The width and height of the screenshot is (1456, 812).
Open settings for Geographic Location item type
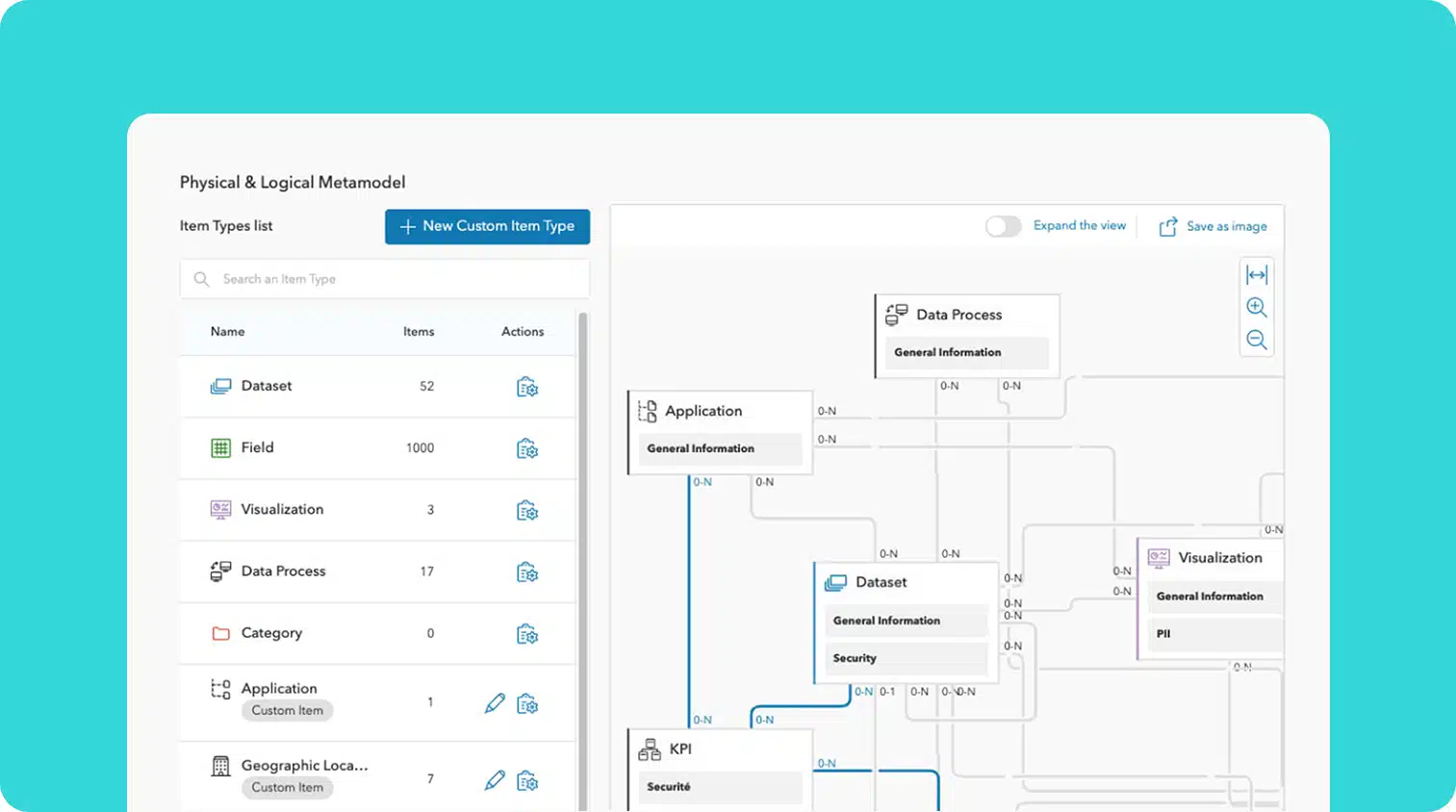[527, 781]
